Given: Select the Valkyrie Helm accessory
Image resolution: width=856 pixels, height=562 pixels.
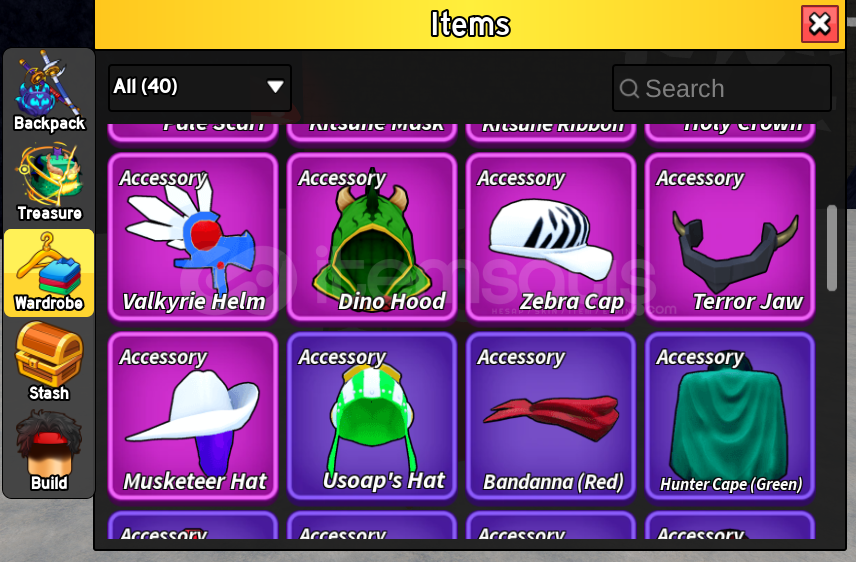Looking at the screenshot, I should tap(193, 238).
